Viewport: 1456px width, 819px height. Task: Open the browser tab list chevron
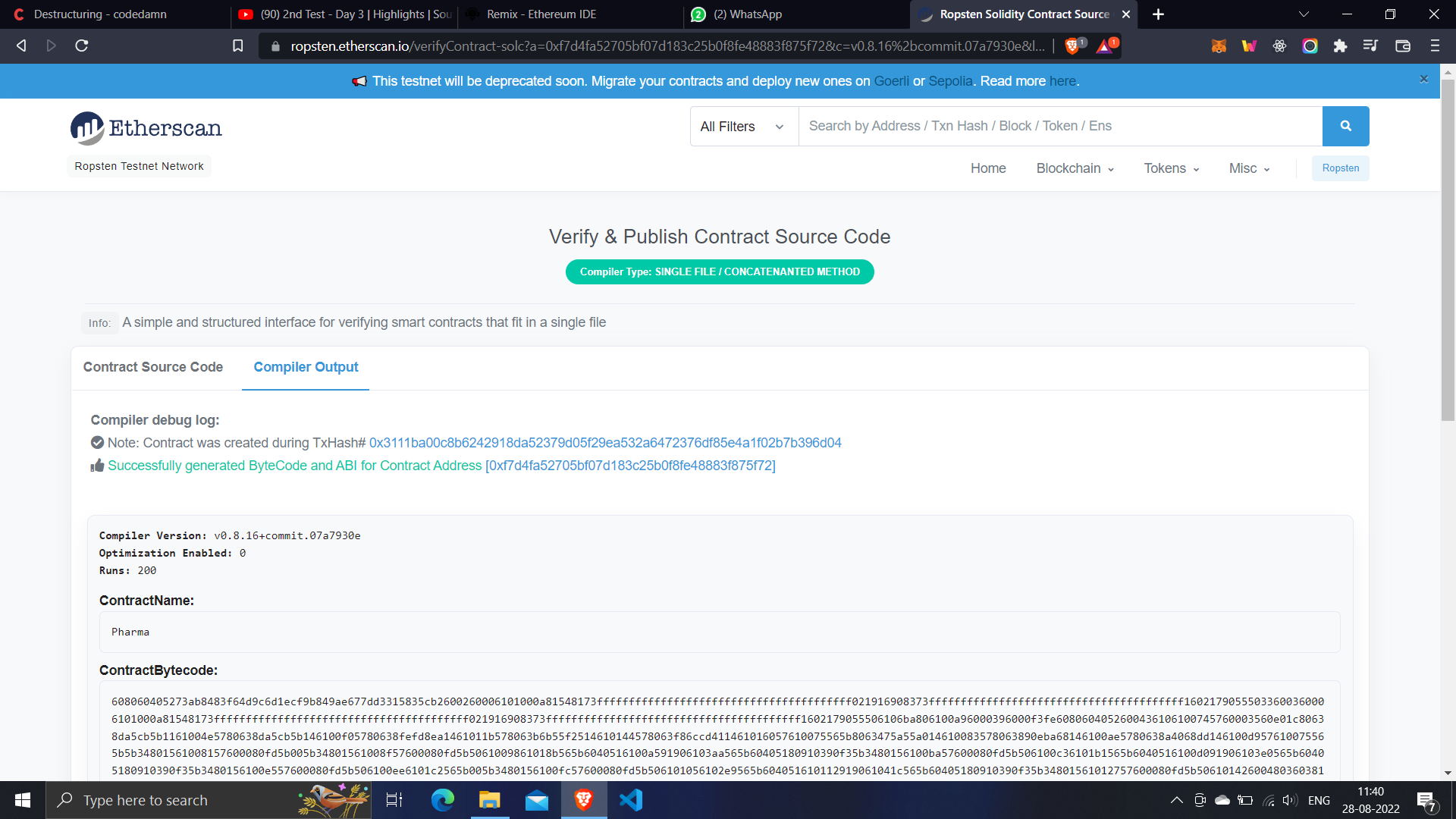point(1304,14)
